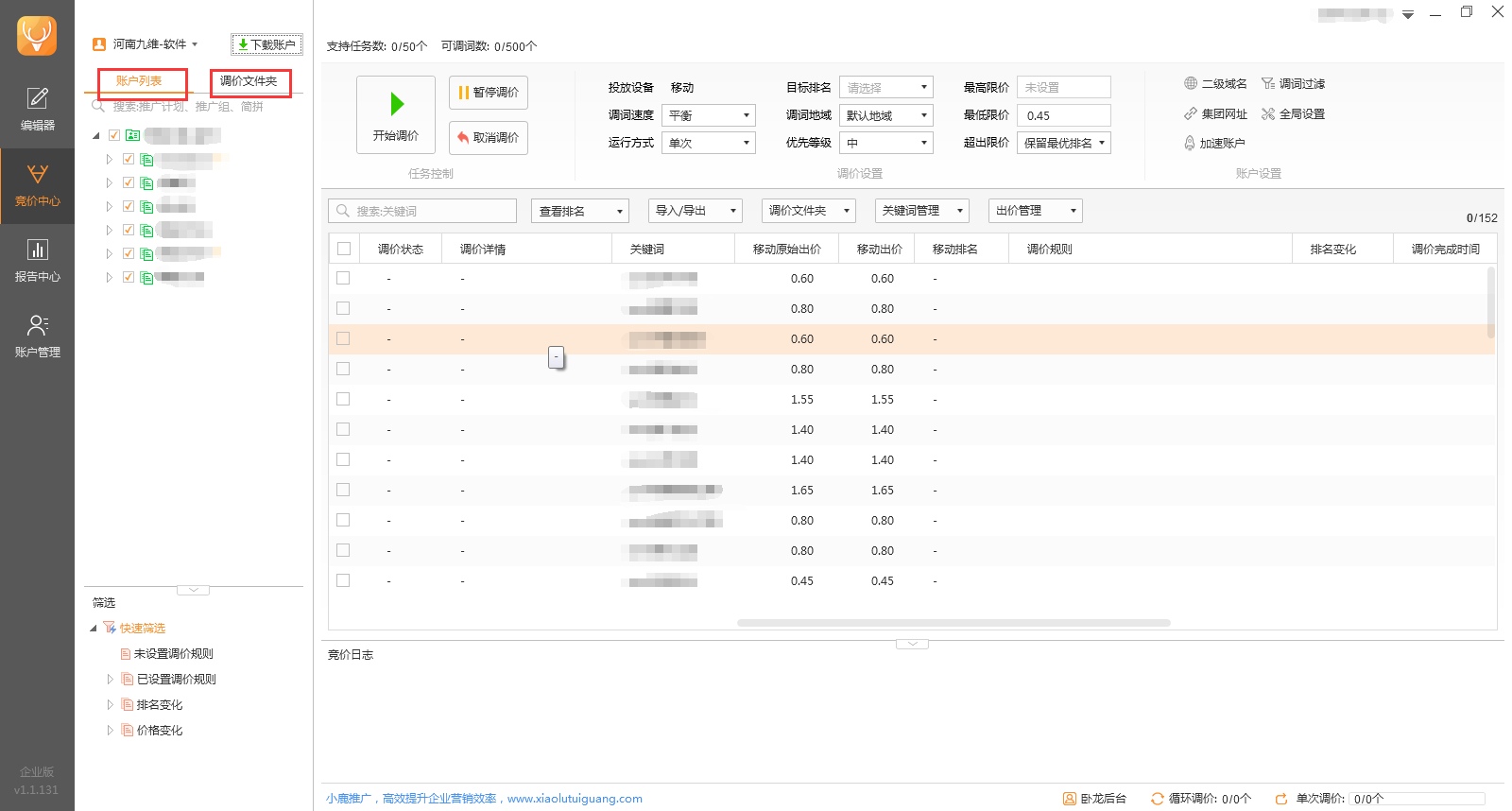Click the vertical scrollbar of keyword table

1491,302
